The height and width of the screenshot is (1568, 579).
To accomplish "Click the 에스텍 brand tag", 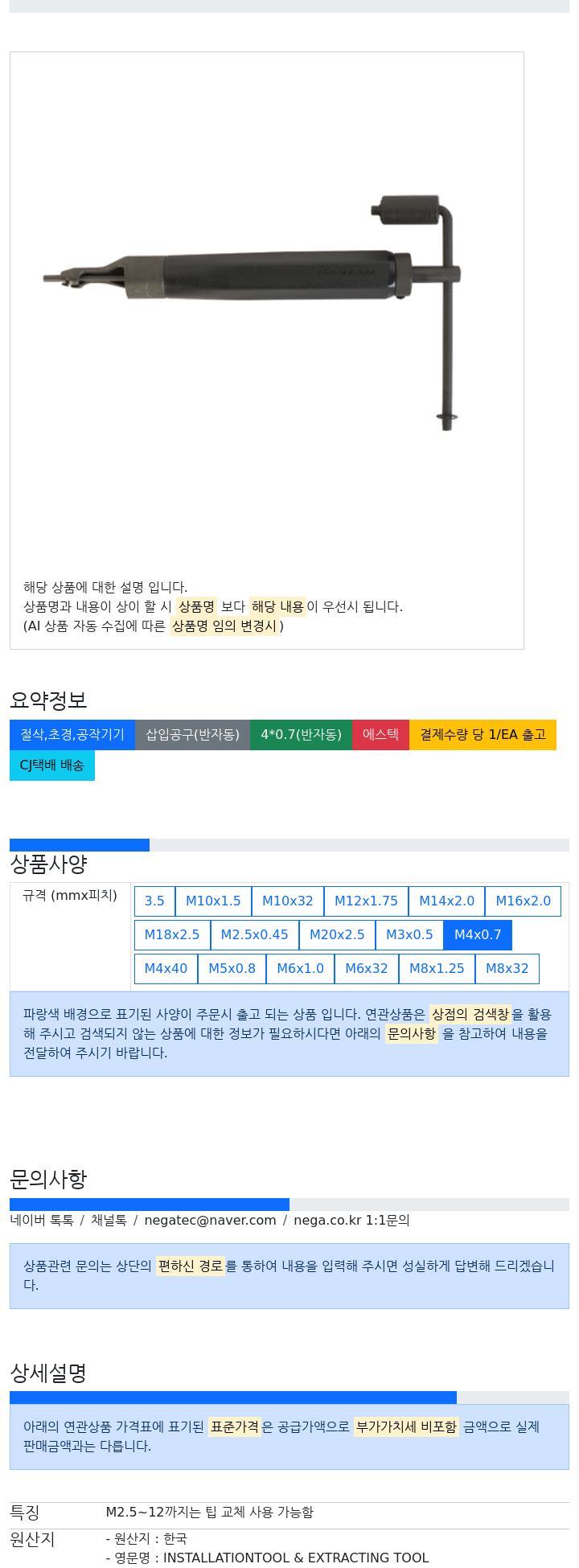I will [x=380, y=735].
